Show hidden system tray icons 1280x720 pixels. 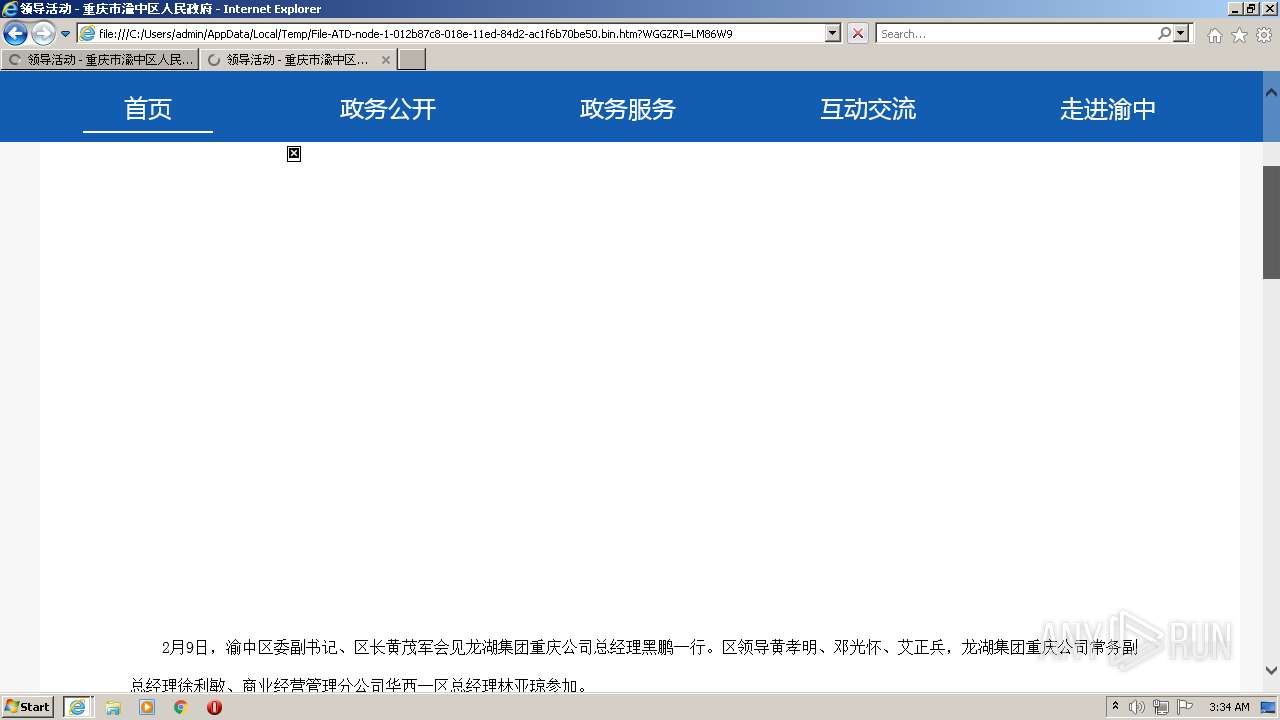(x=1116, y=707)
